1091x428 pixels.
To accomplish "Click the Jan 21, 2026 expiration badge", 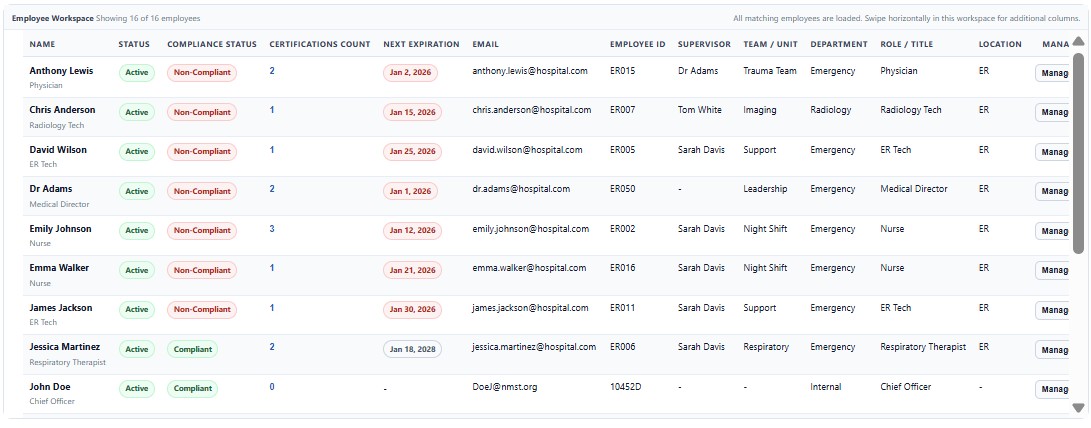I will point(413,270).
